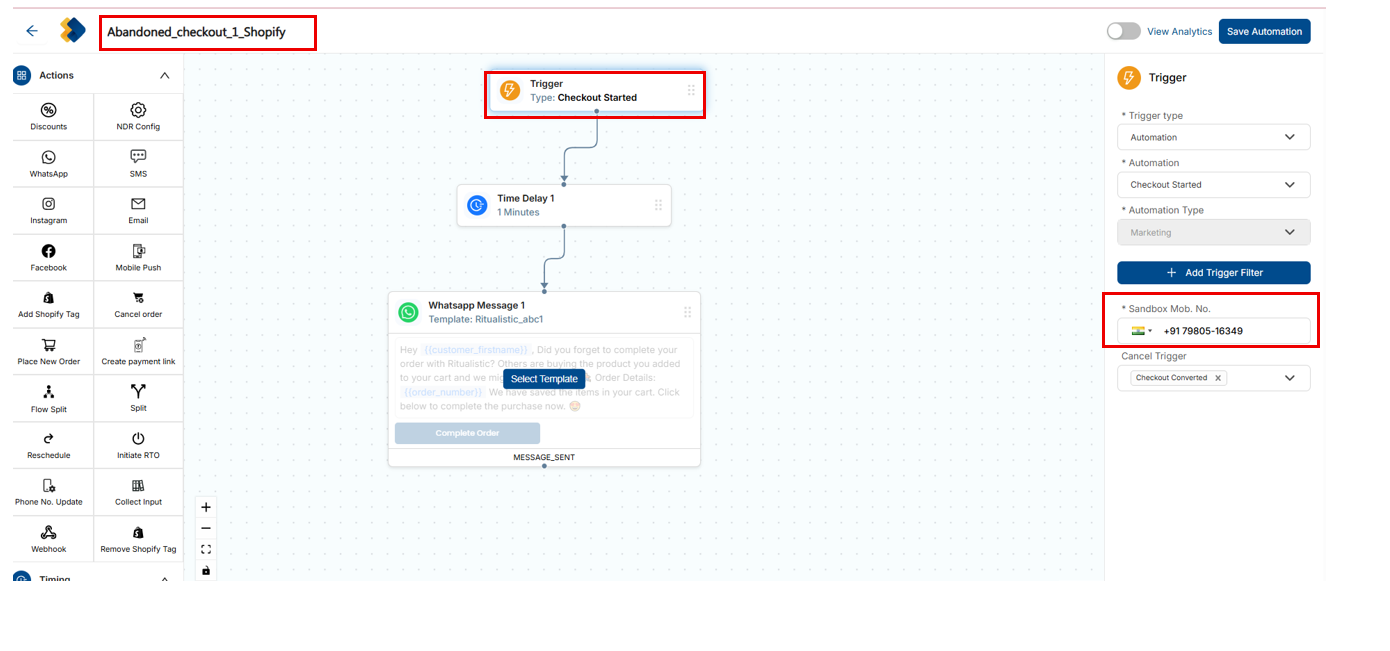Open the Trigger type dropdown
Screen dimensions: 1390x651
pos(1214,137)
